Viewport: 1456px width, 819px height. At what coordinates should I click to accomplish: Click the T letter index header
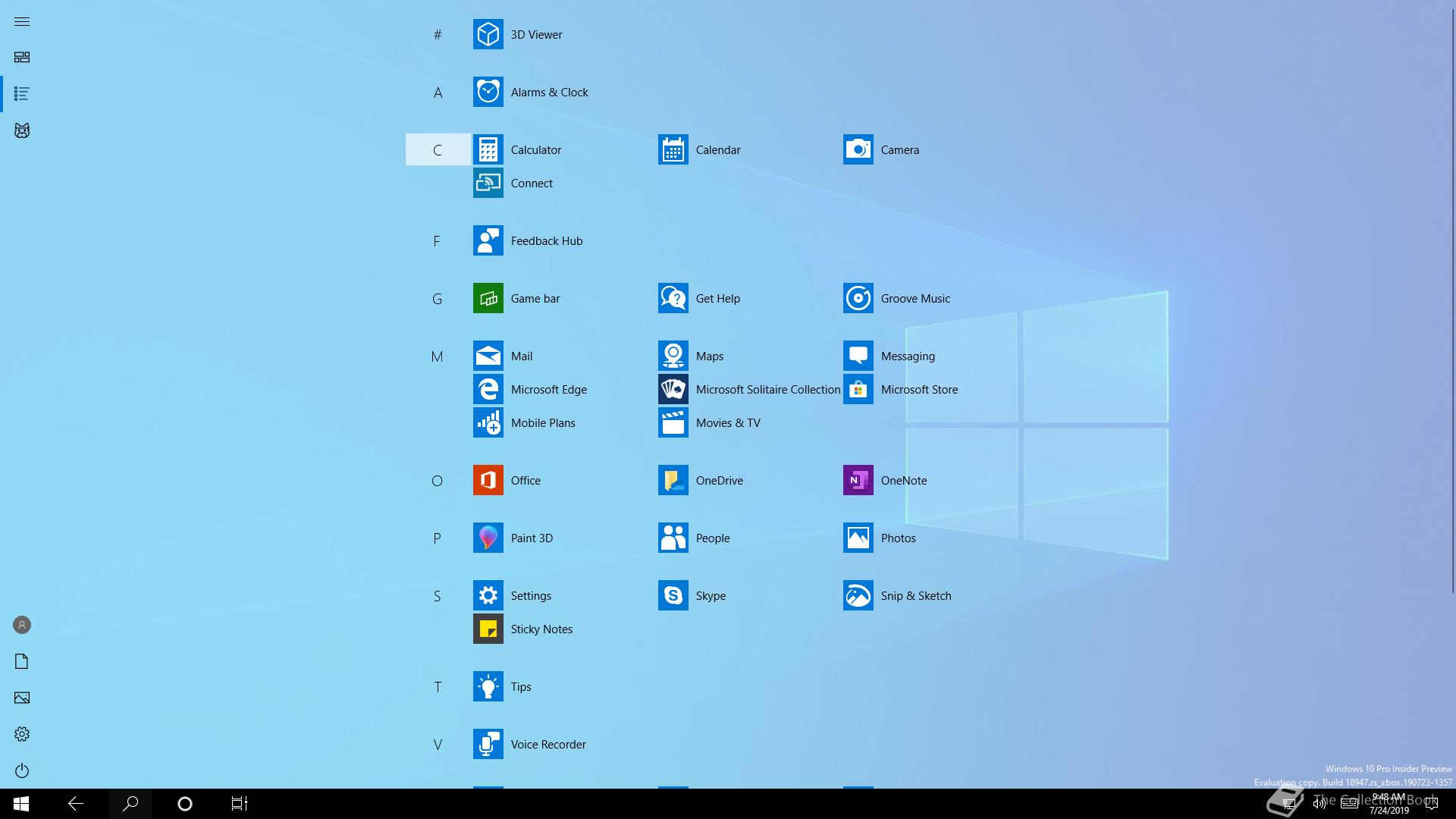coord(438,686)
